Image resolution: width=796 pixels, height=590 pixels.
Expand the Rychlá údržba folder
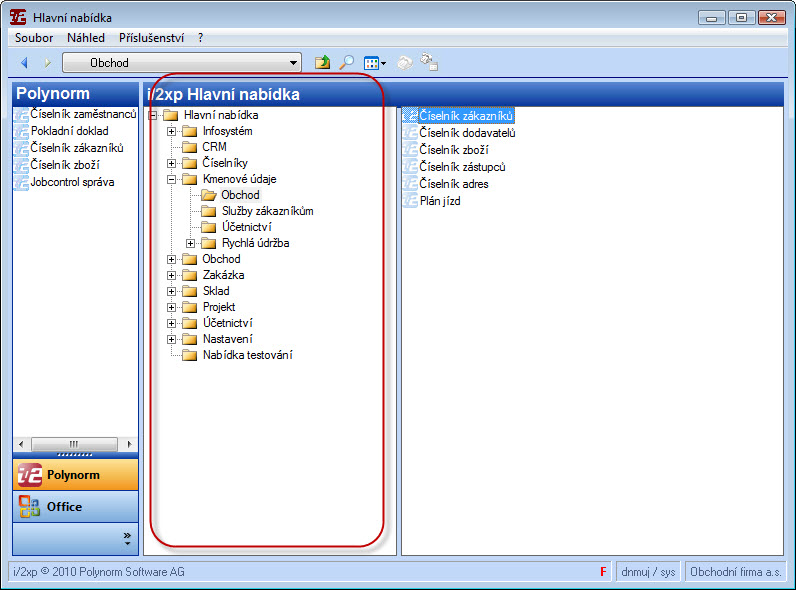point(190,243)
